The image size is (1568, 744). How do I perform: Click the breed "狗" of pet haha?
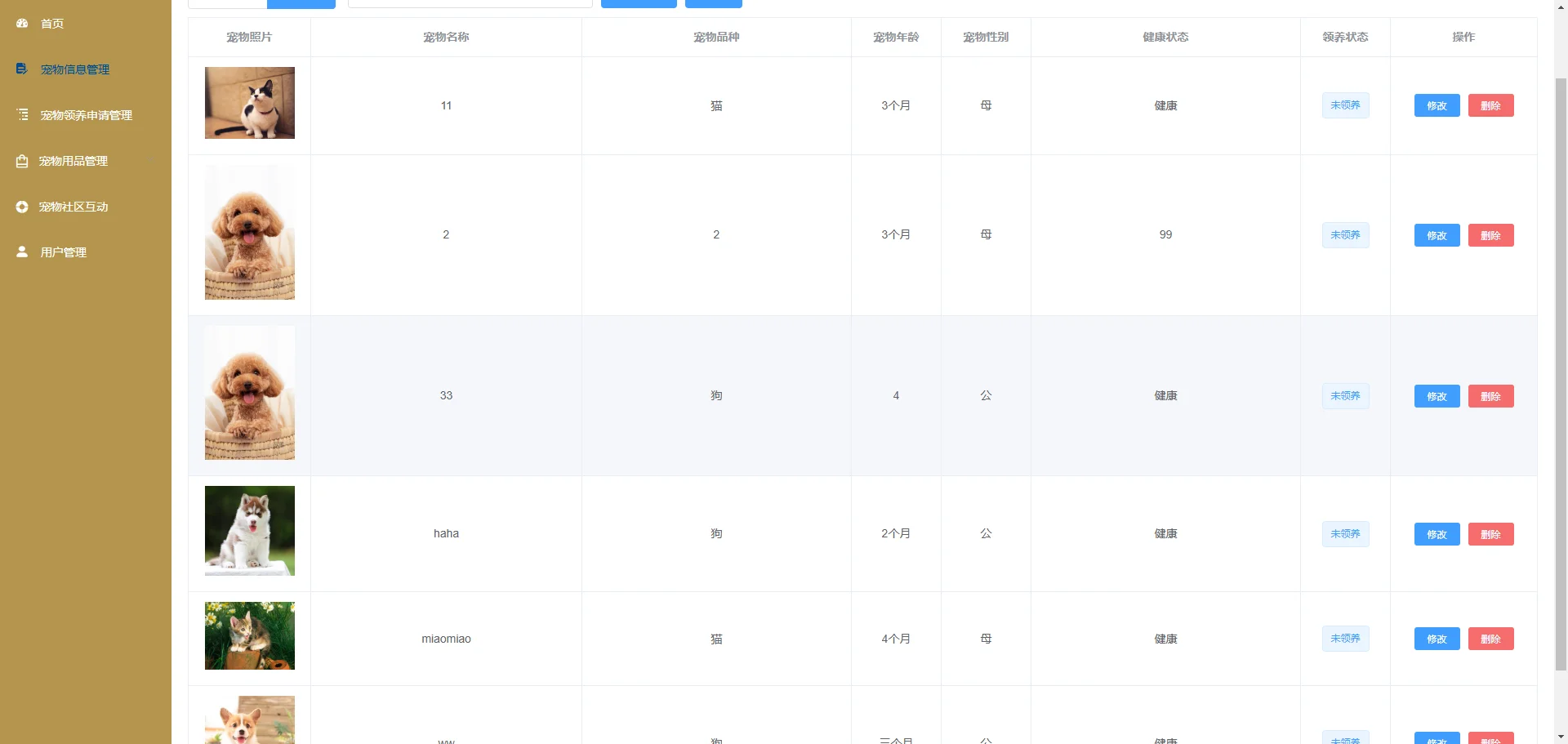pos(716,533)
